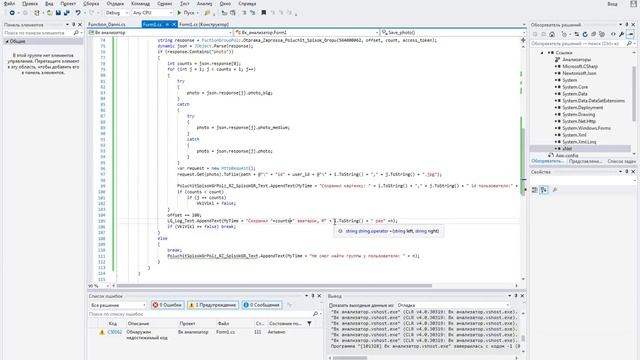Viewport: 640px width, 360px height.
Task: Pin the Error List panel
Action: tap(313, 296)
